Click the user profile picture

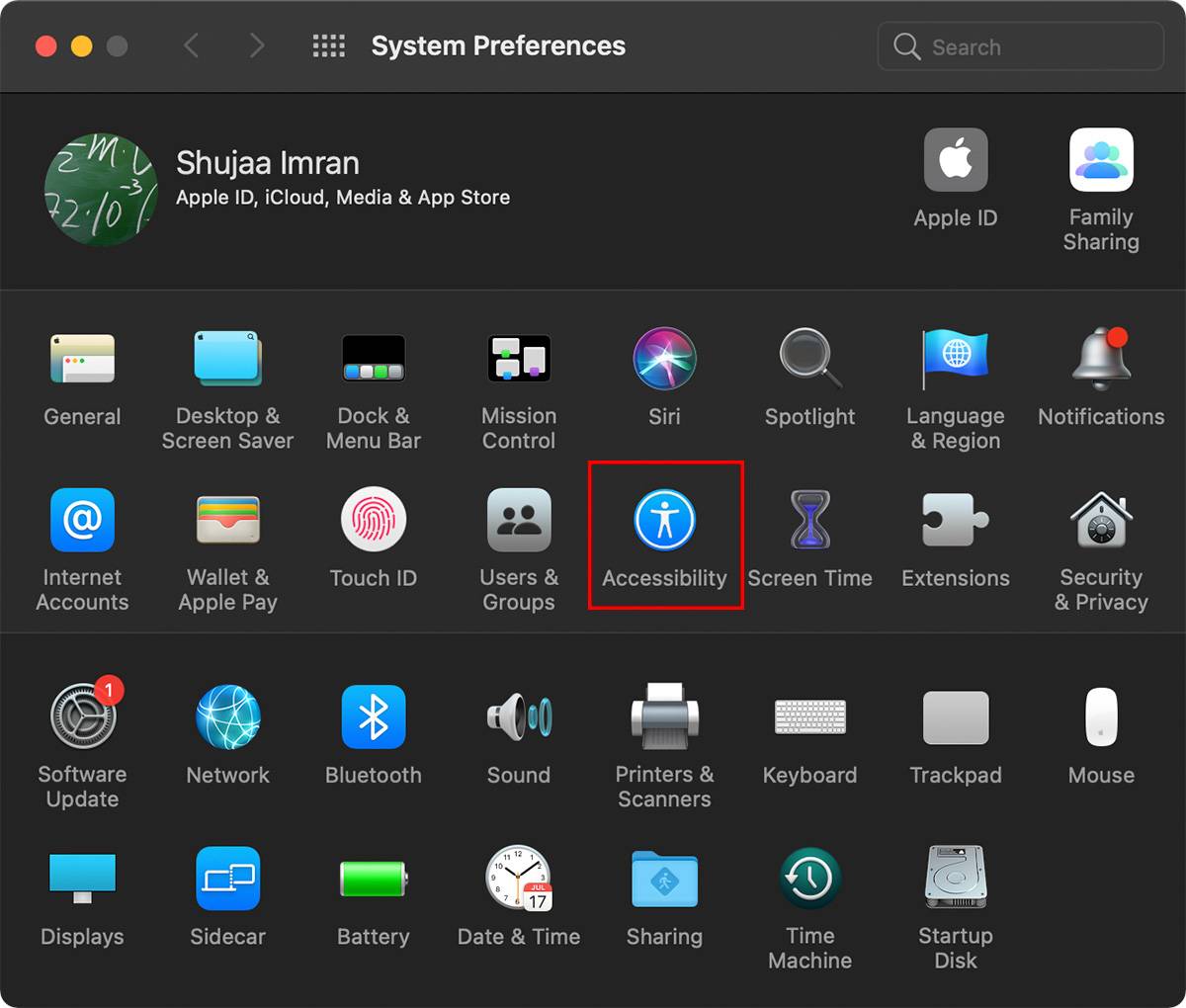tap(101, 189)
